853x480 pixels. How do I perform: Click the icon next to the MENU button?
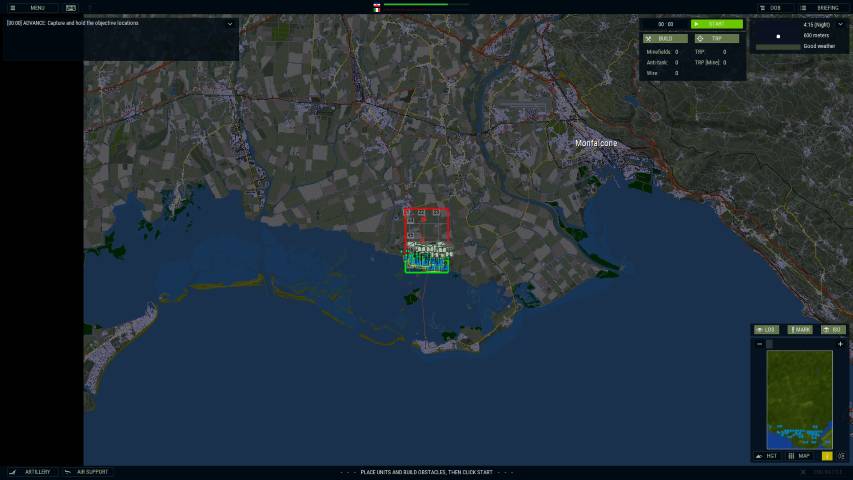coord(71,7)
